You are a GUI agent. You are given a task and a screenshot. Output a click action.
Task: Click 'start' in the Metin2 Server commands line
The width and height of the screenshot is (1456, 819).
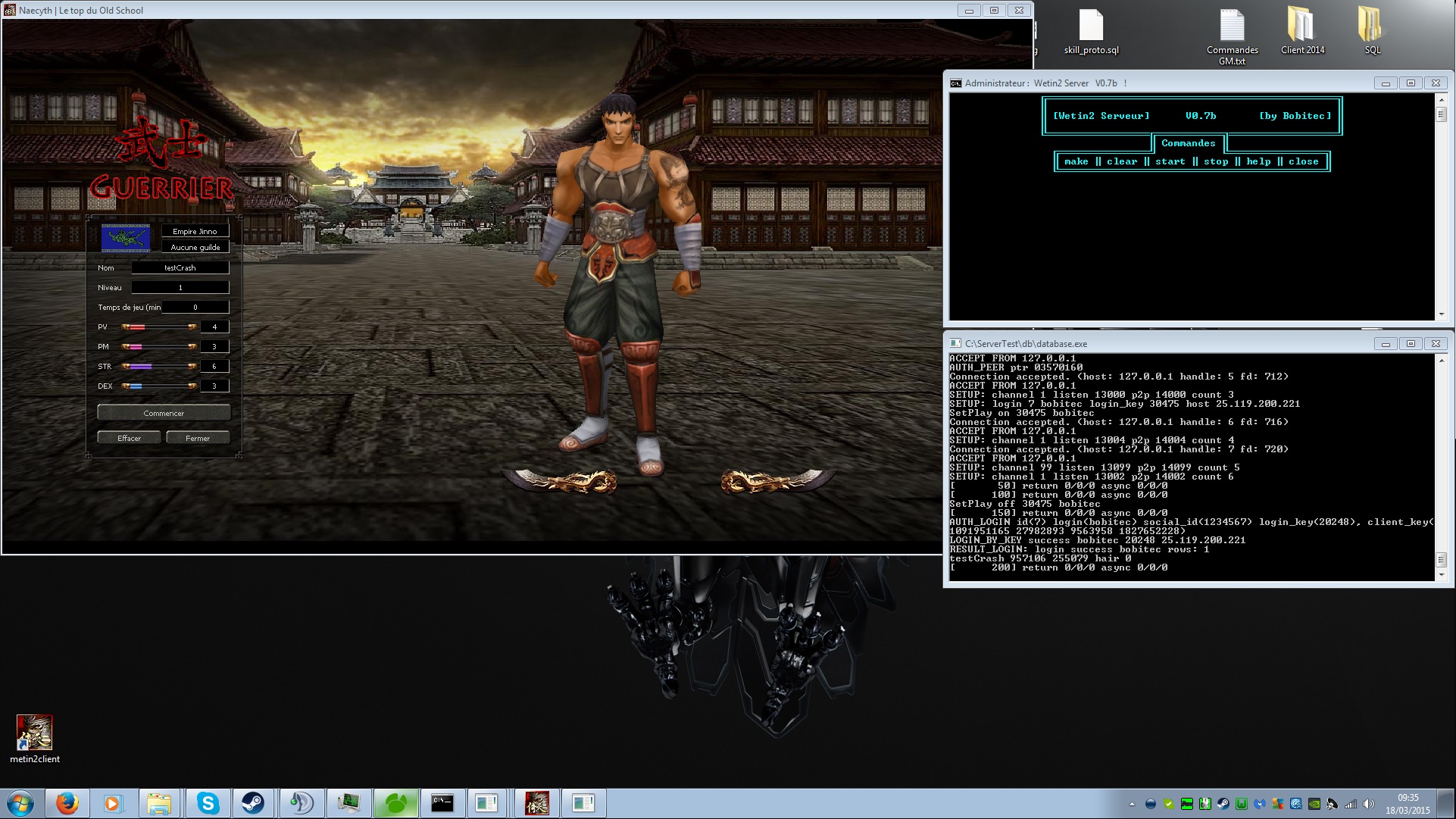pos(1170,161)
